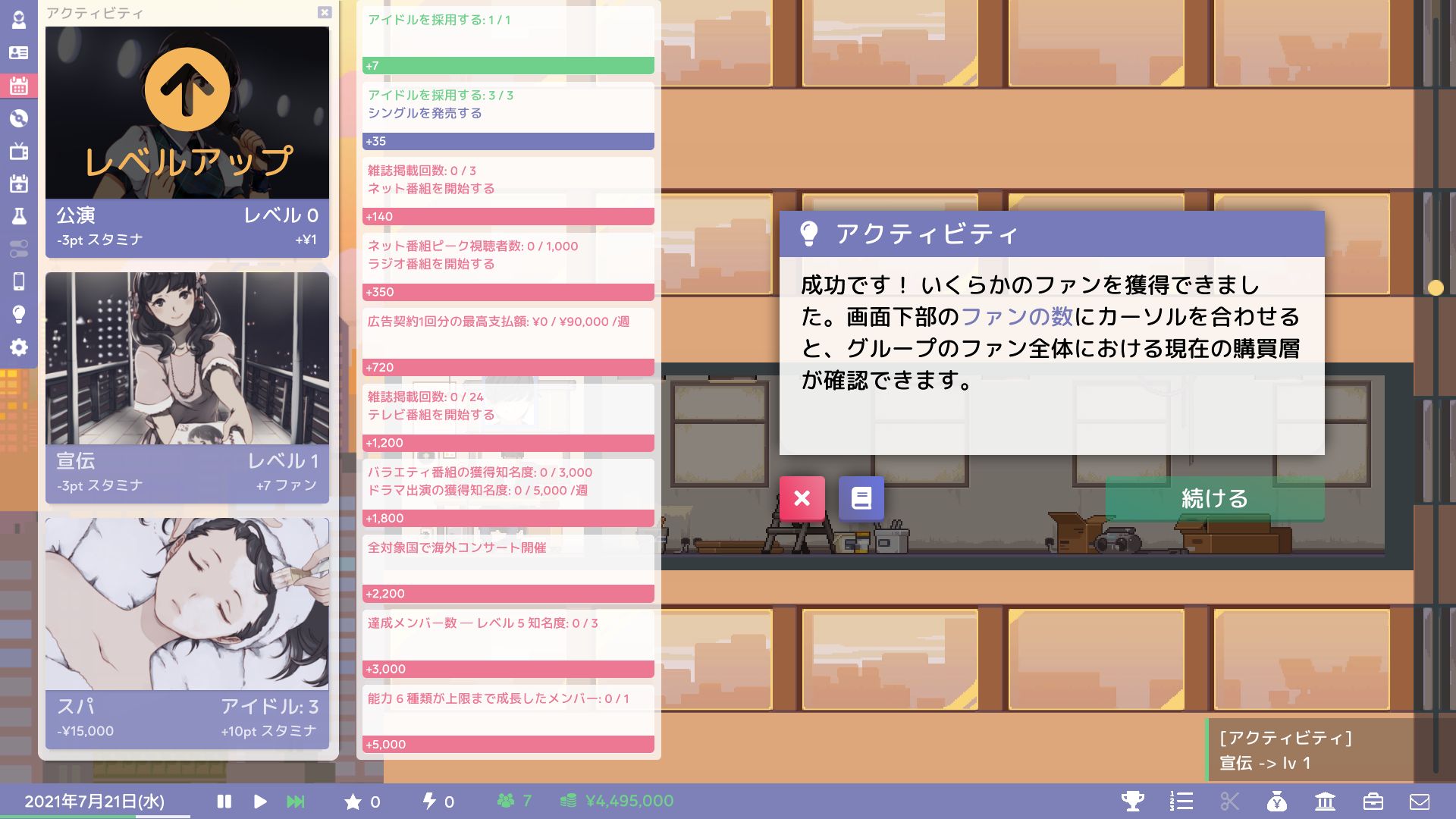Select the バラエティ番組の獲得知名度 goal row
1456x819 pixels.
[508, 492]
